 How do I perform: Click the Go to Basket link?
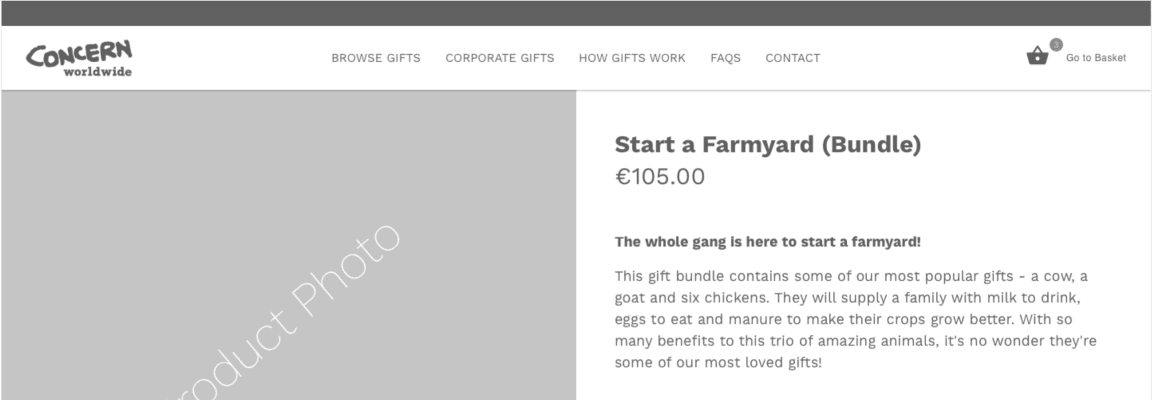pos(1095,58)
